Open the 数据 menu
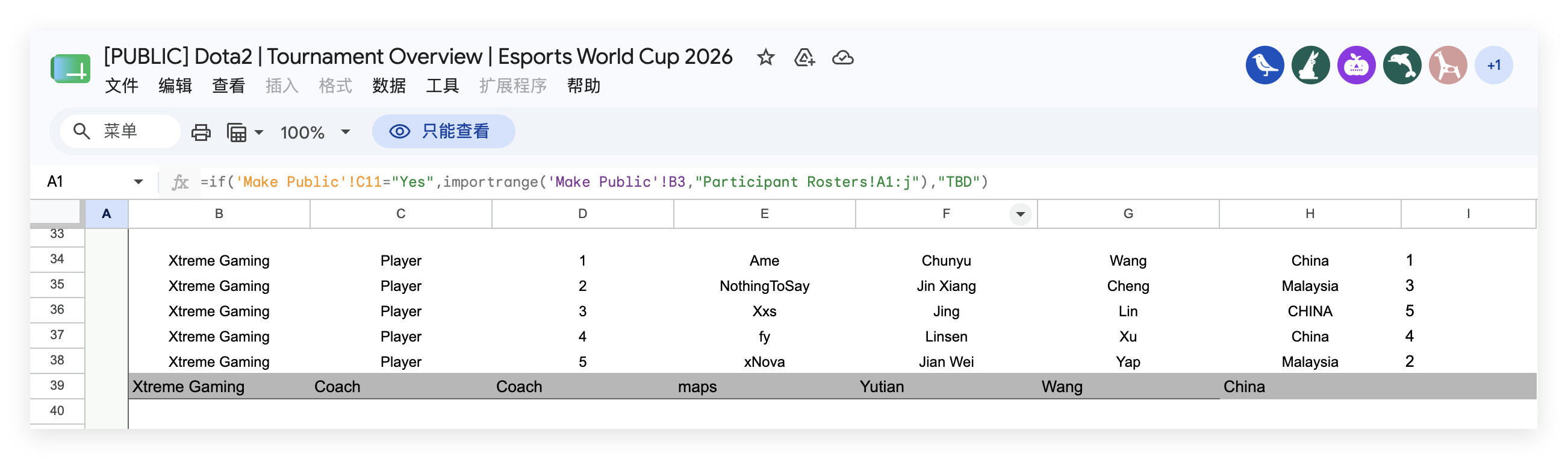The image size is (1568, 459). pyautogui.click(x=389, y=86)
